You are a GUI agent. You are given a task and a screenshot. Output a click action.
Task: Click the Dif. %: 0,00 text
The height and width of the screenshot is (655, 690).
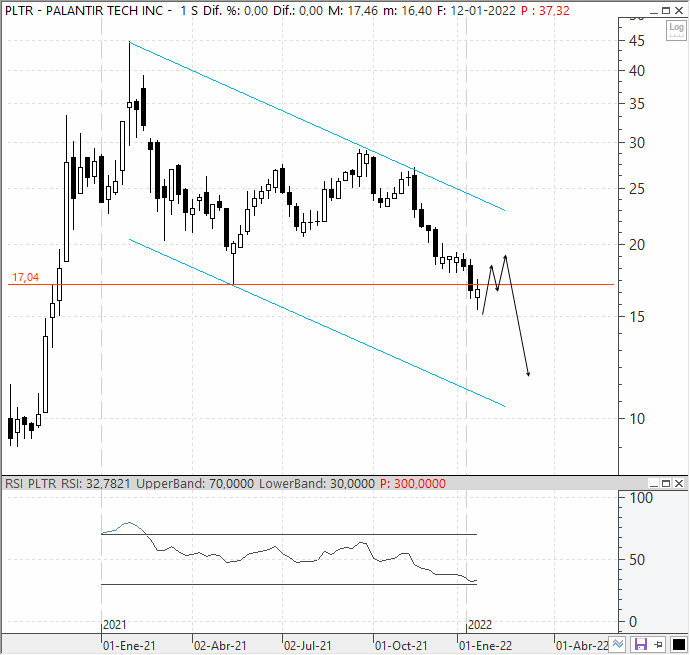(x=235, y=11)
